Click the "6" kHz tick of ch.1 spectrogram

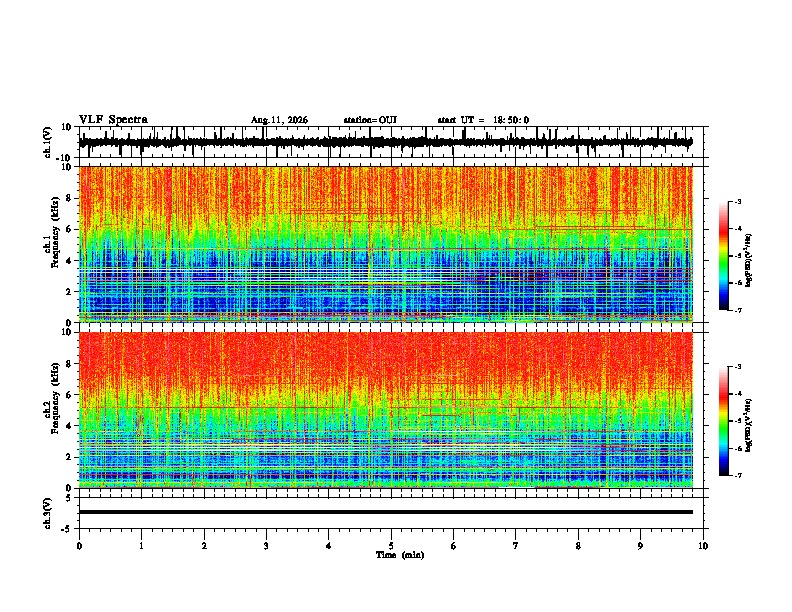[x=69, y=229]
